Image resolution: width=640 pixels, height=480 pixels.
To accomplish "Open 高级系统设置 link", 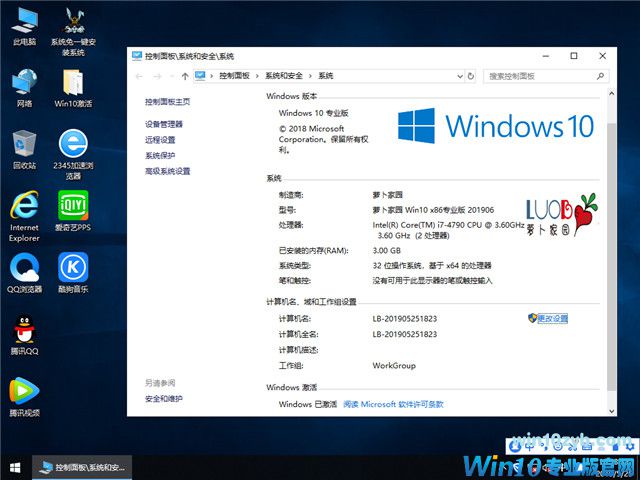I will (x=167, y=171).
